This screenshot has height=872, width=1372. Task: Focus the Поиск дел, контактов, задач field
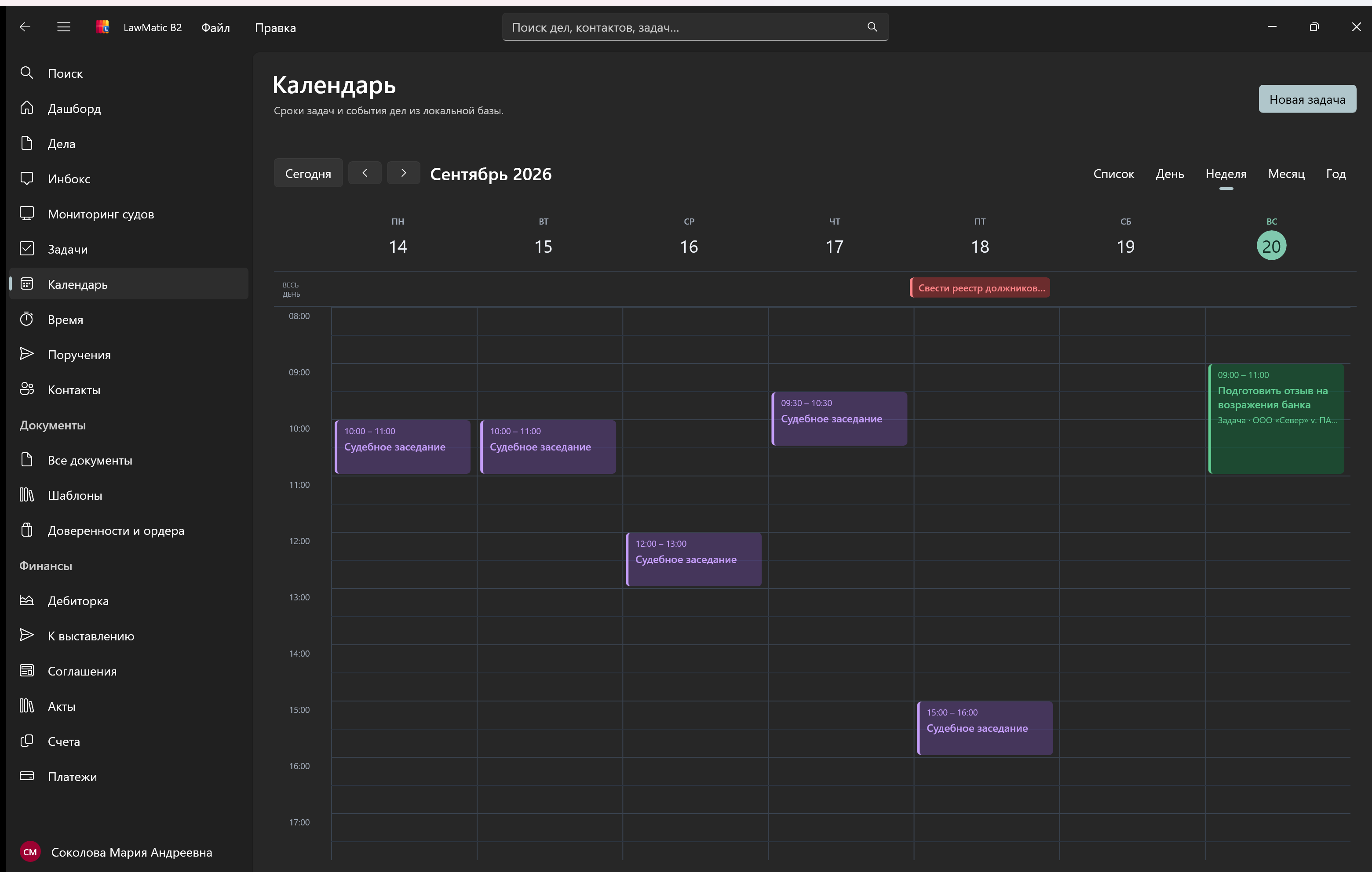[695, 27]
